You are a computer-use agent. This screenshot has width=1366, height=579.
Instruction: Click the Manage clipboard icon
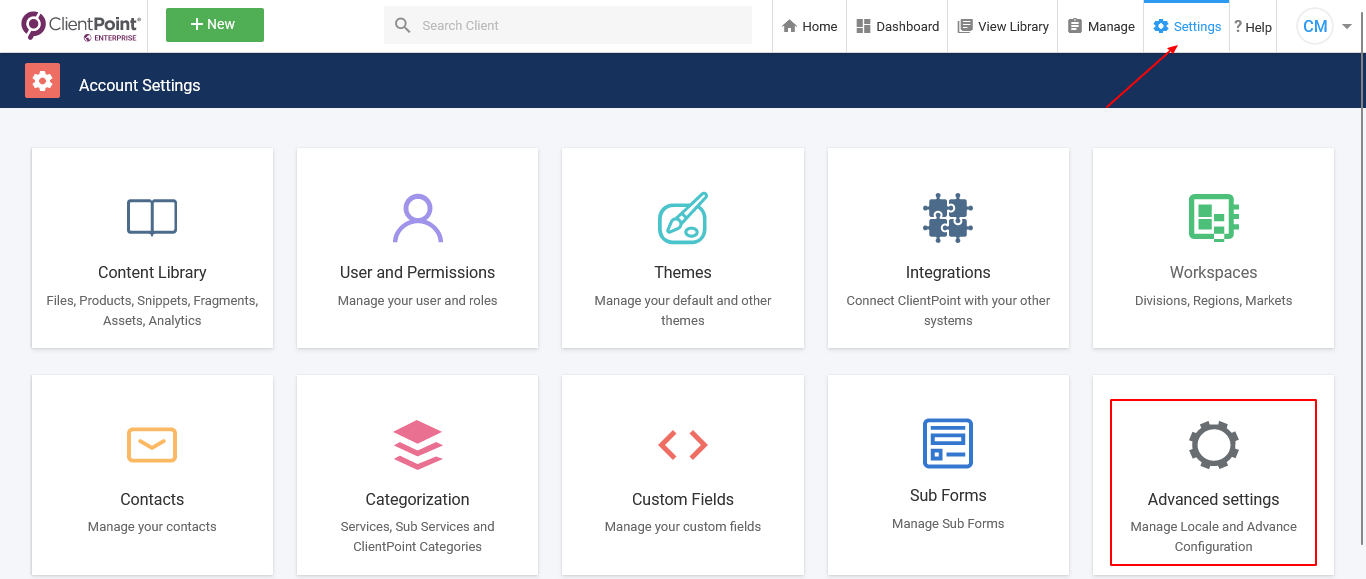pos(1075,26)
